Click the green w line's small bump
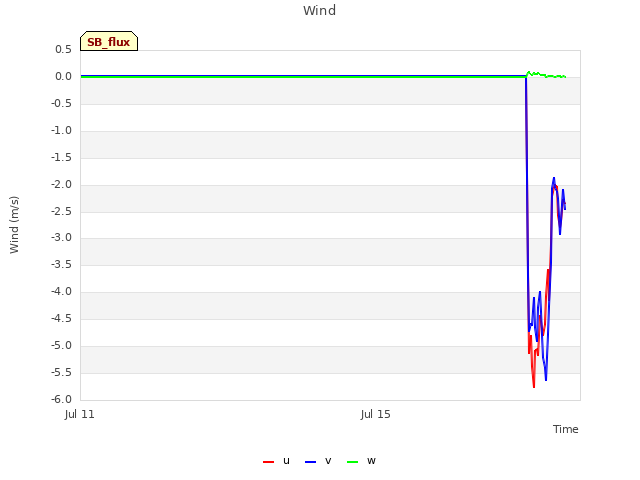This screenshot has width=640, height=480. 529,72
